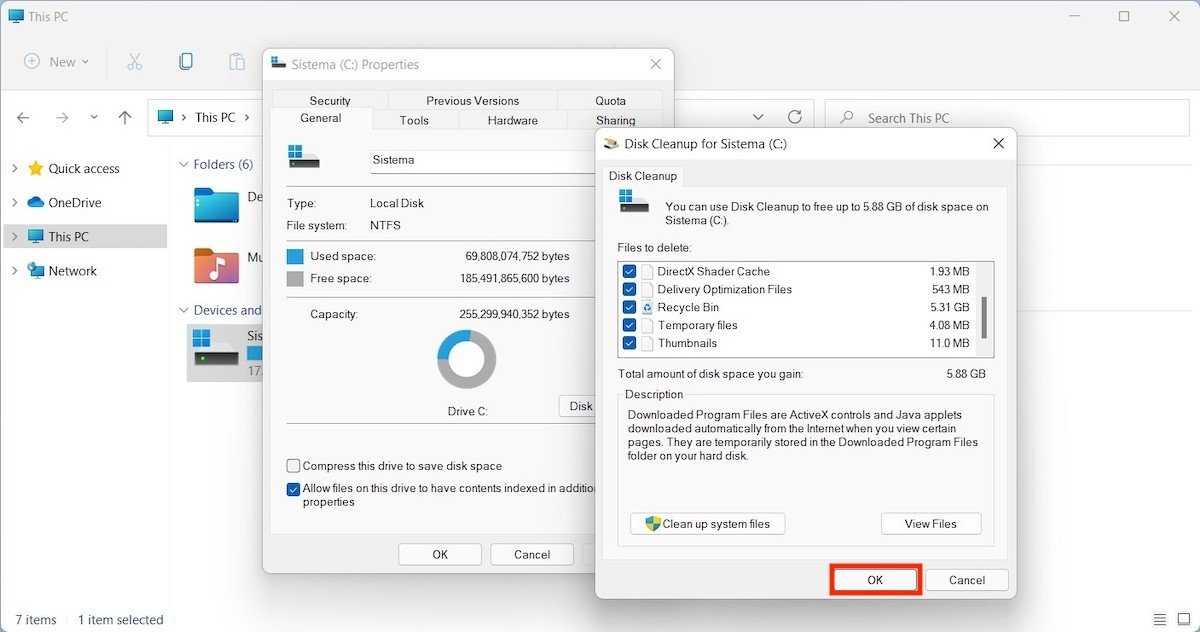Open the Previous Versions tab
Image resolution: width=1200 pixels, height=632 pixels.
coord(472,100)
